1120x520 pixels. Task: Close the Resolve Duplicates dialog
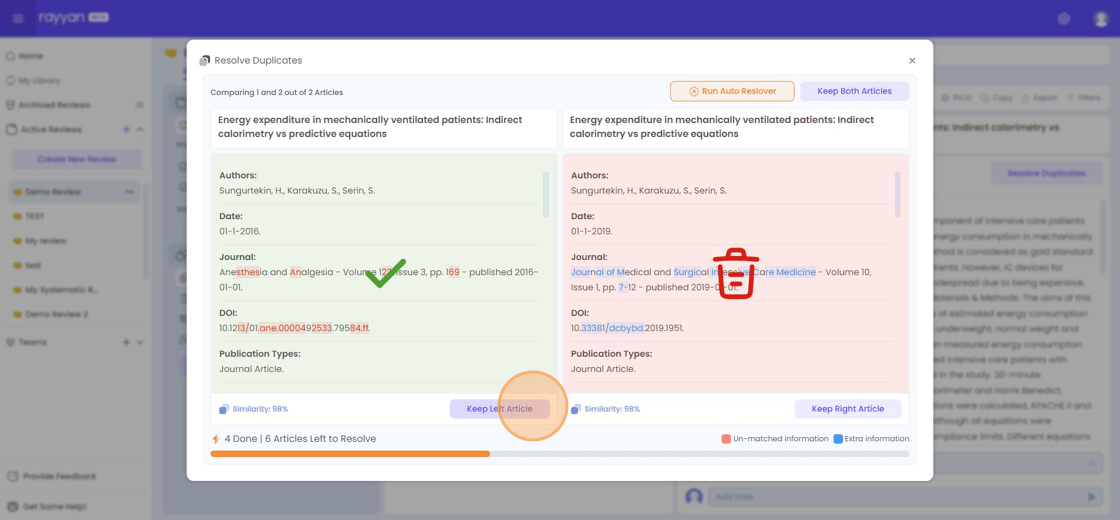912,61
